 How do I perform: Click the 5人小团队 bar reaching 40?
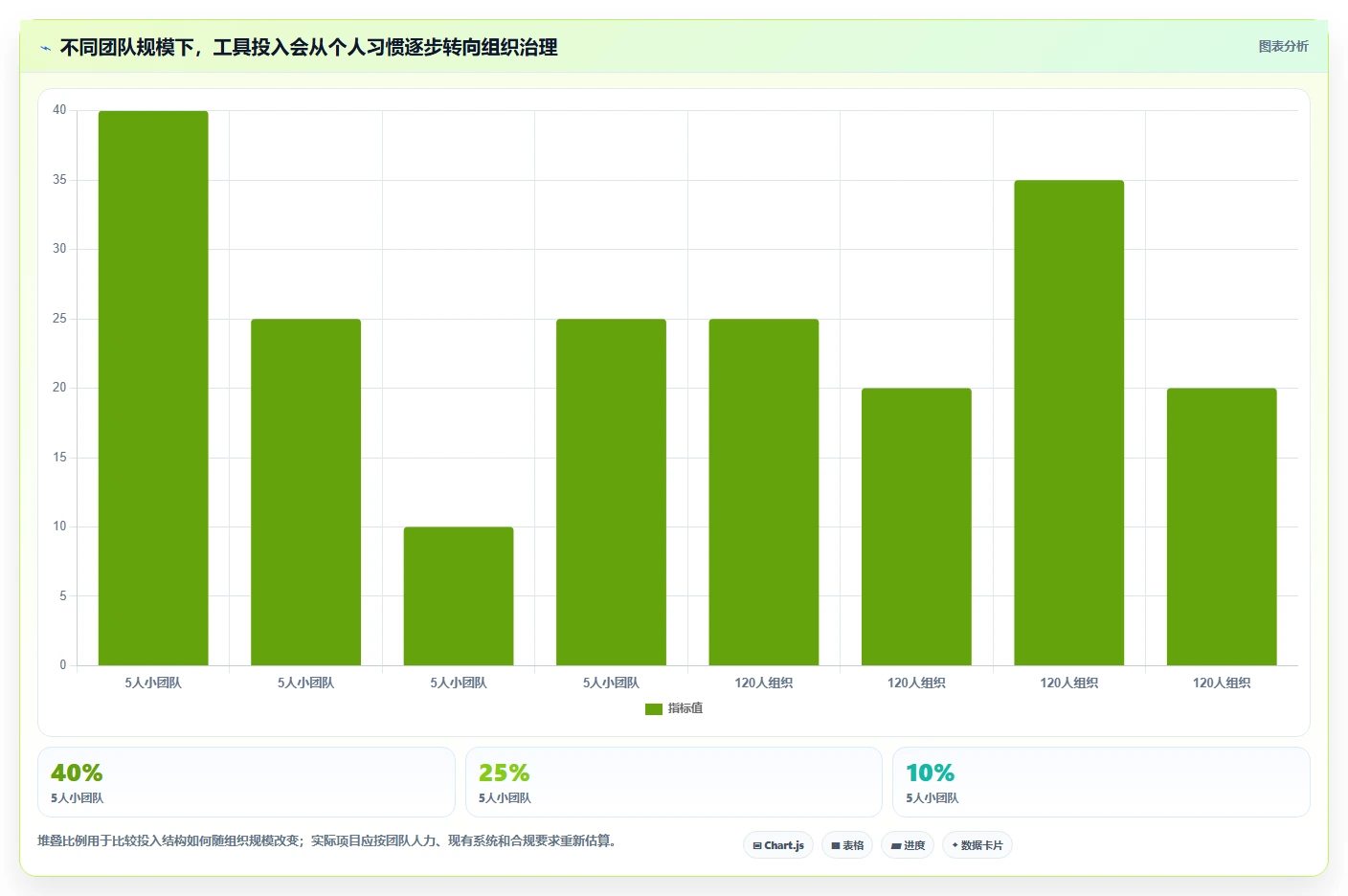coord(153,388)
